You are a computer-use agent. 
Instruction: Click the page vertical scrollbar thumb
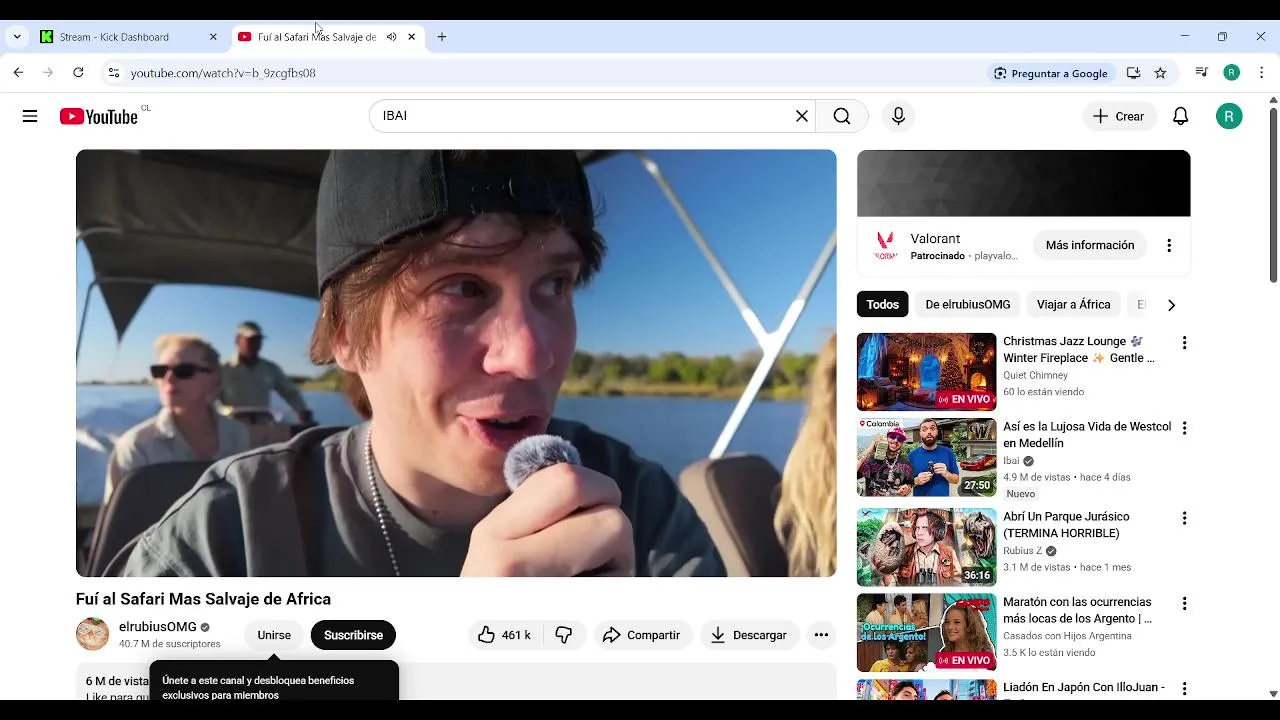tap(1273, 195)
